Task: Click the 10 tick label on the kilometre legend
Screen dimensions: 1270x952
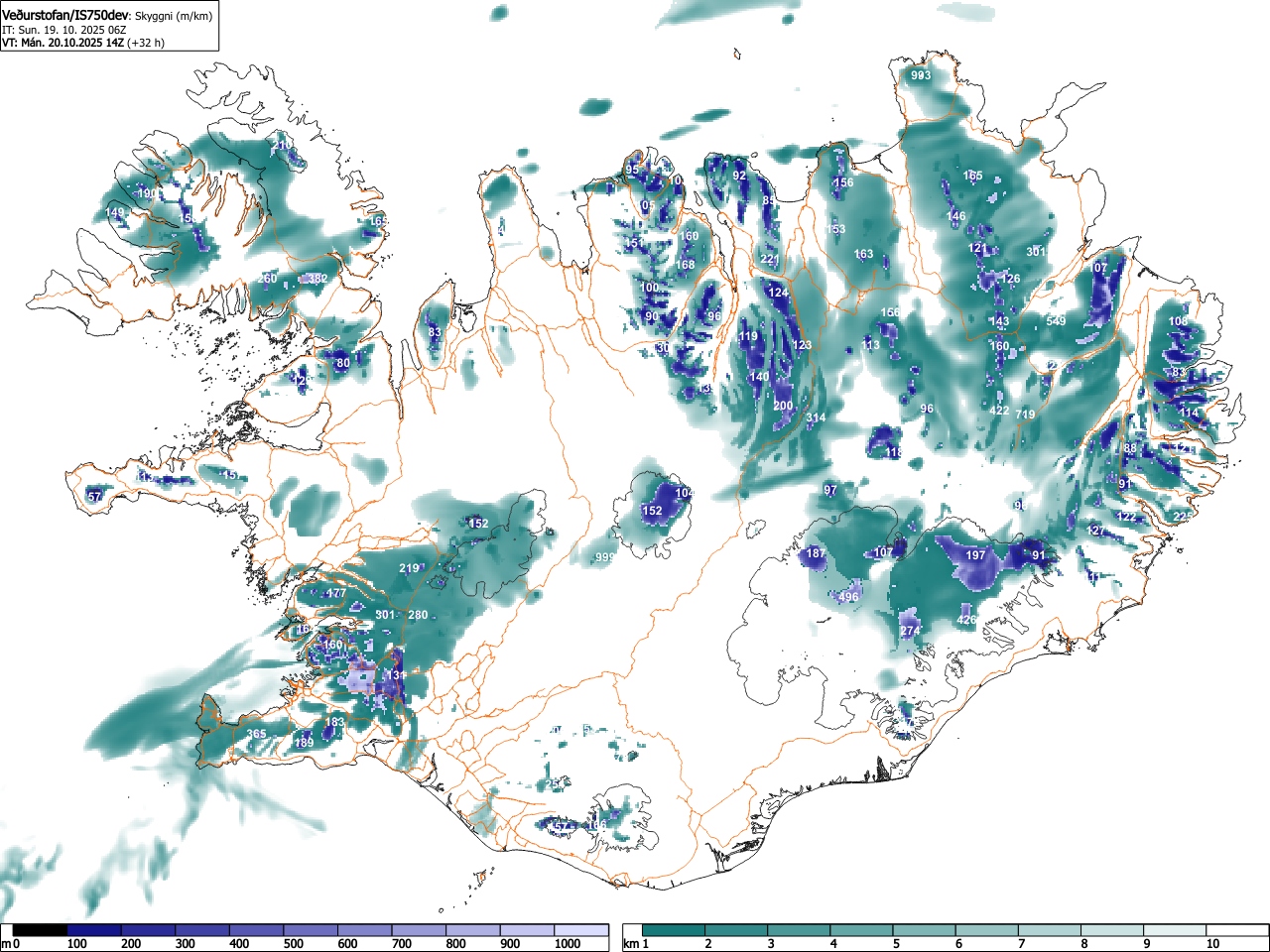Action: [1212, 944]
